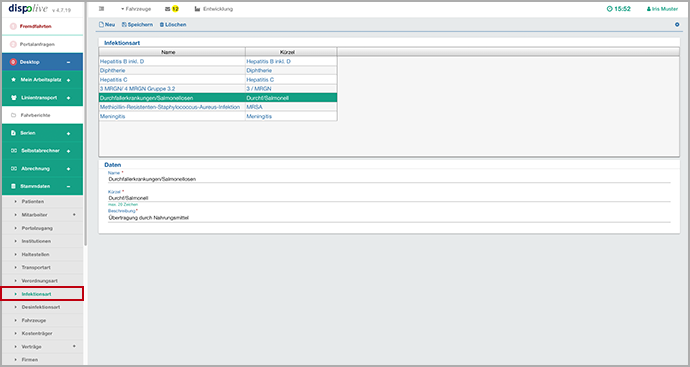Screen dimensions: 690x367
Task: Open Fahrzeuge under Stammdaten in sidebar
Action: 42,320
